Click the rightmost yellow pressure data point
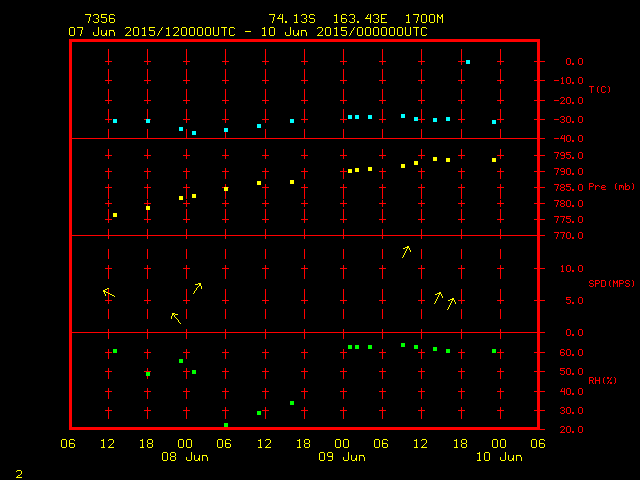 point(494,160)
